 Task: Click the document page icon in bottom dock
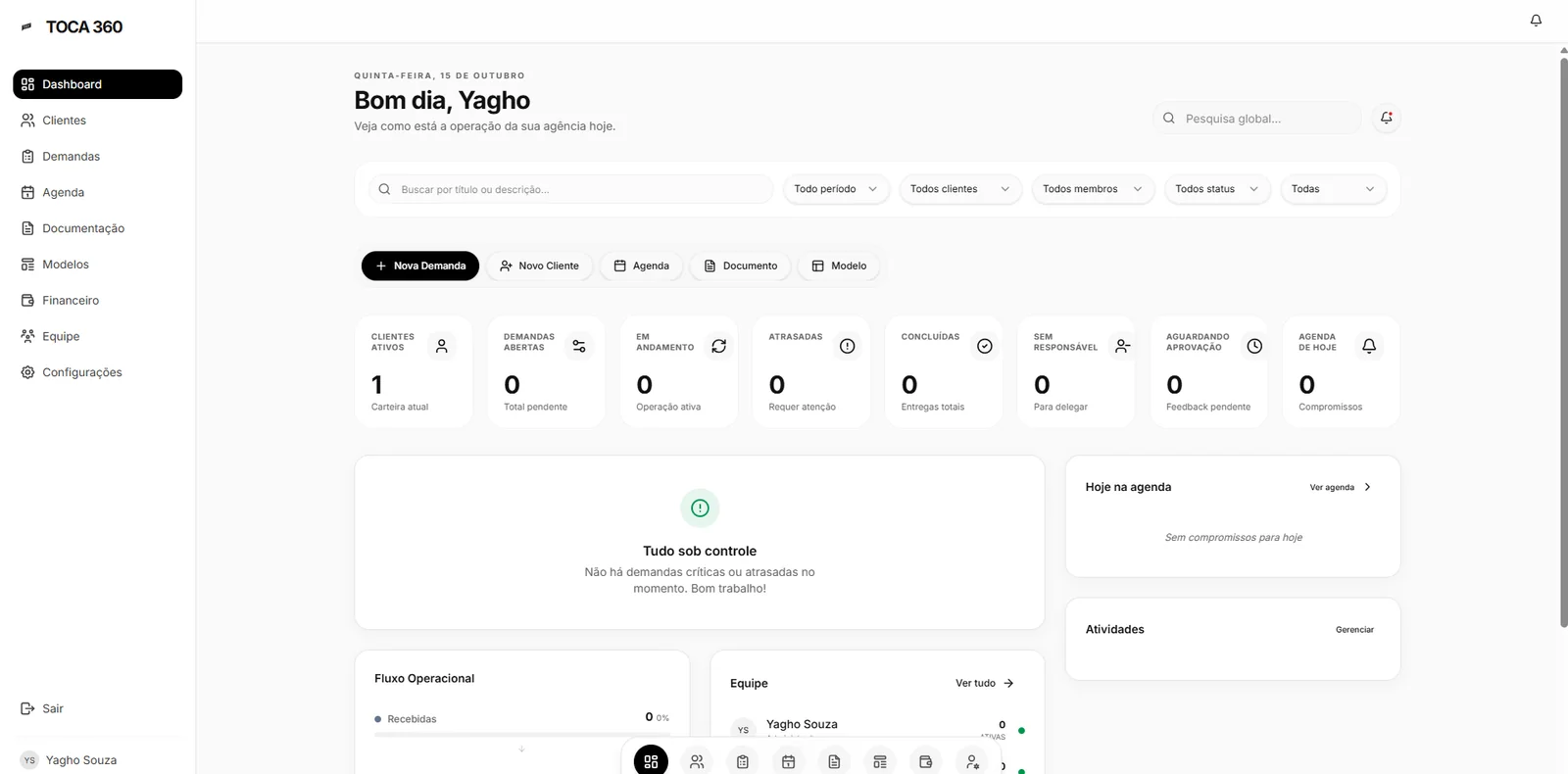834,761
